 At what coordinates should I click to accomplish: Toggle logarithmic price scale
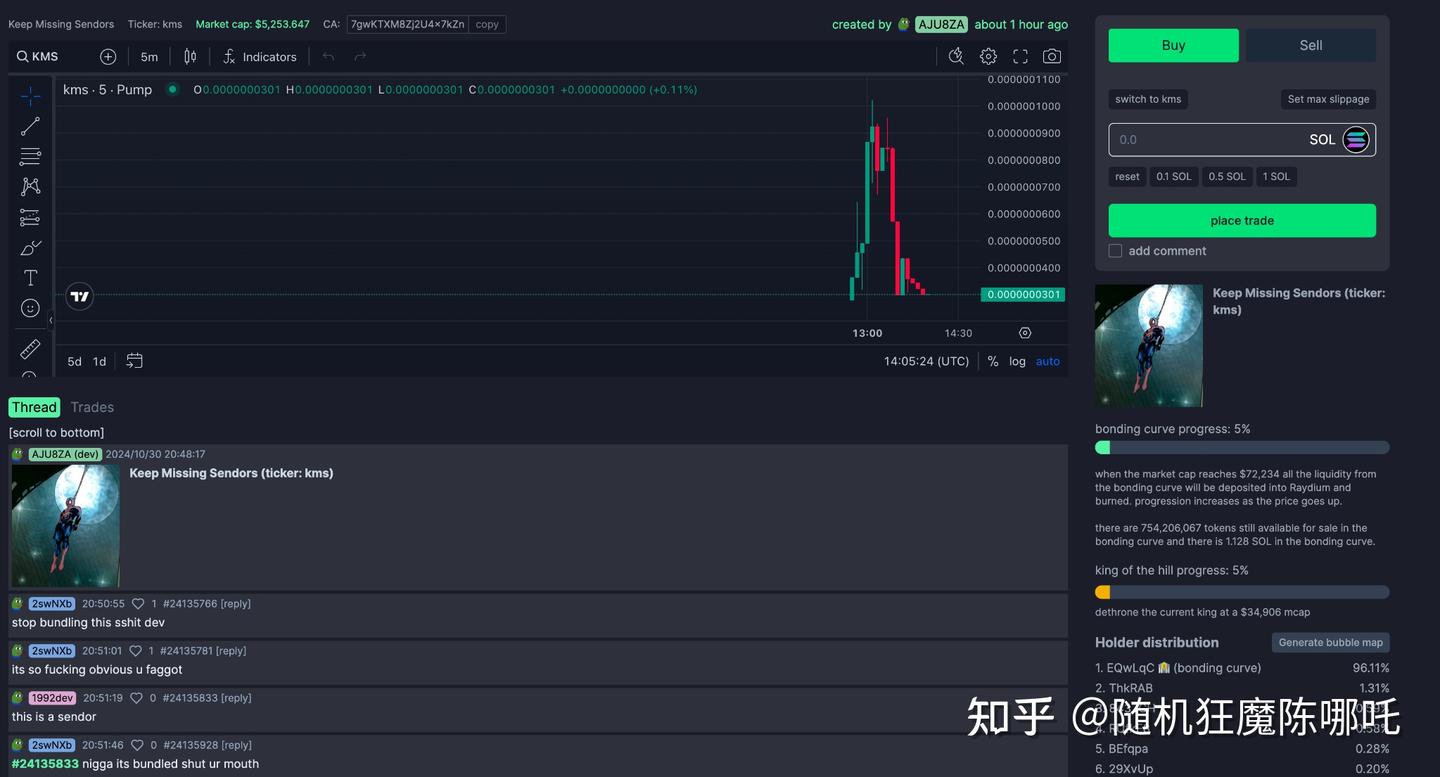pyautogui.click(x=1017, y=361)
